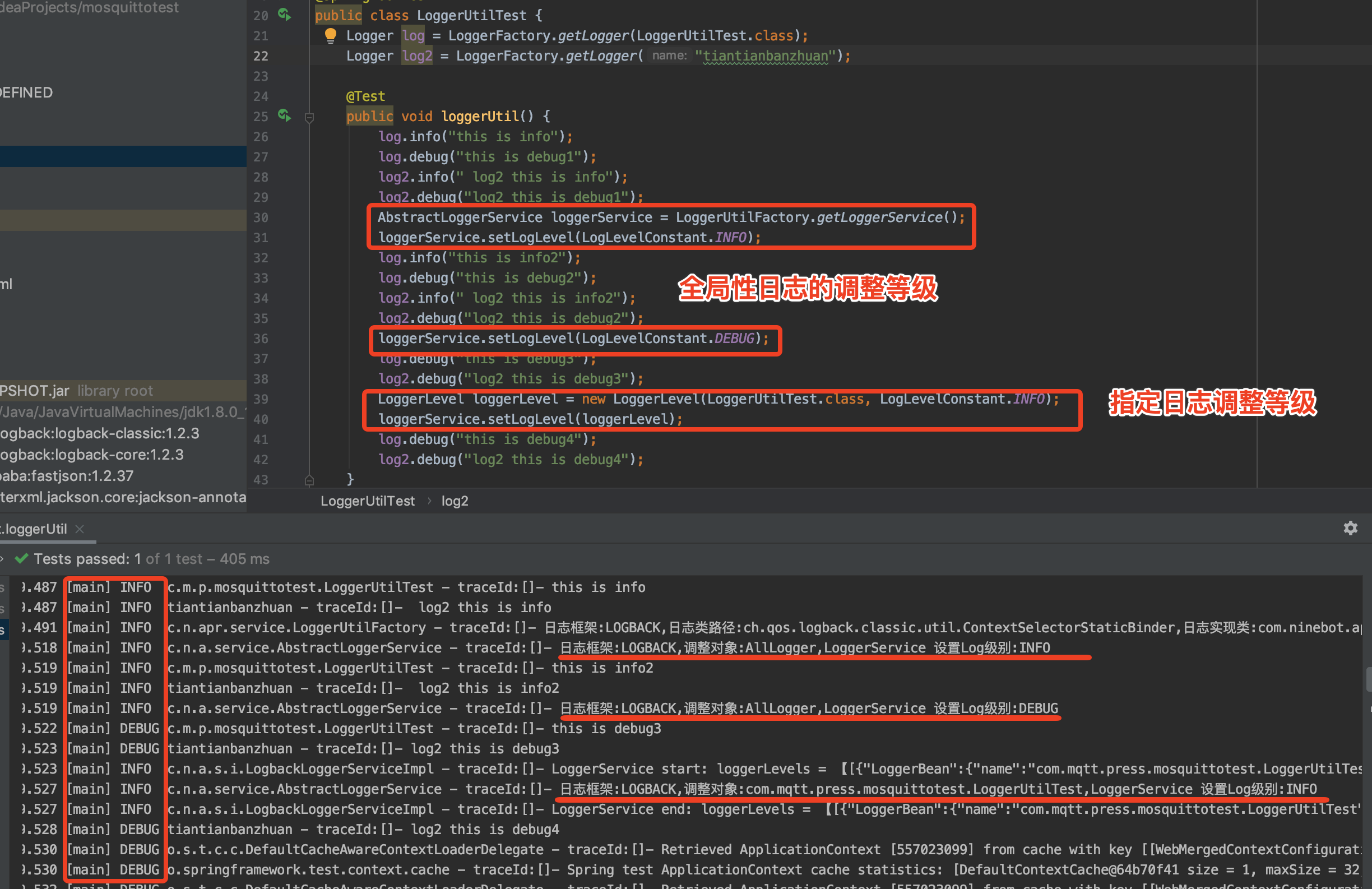
Task: Click LogLevelConstant.DEBUG on line 36
Action: click(668, 339)
